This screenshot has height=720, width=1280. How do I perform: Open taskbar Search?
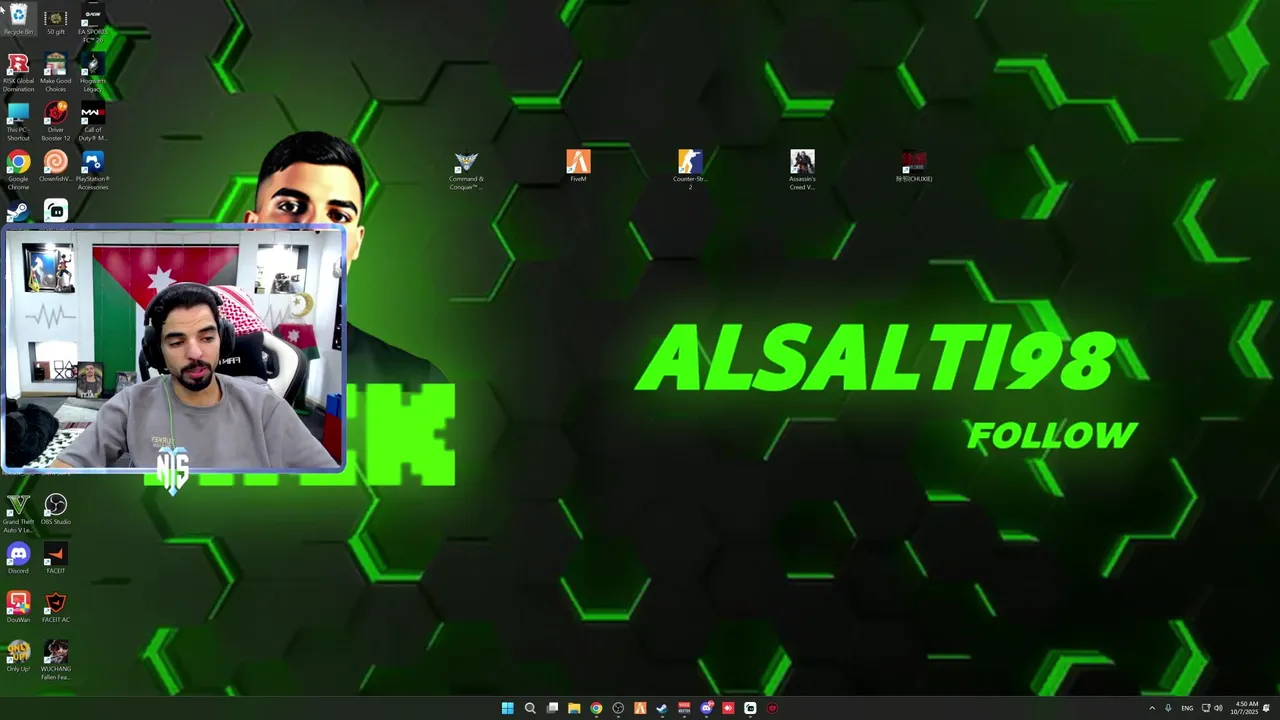pos(529,708)
